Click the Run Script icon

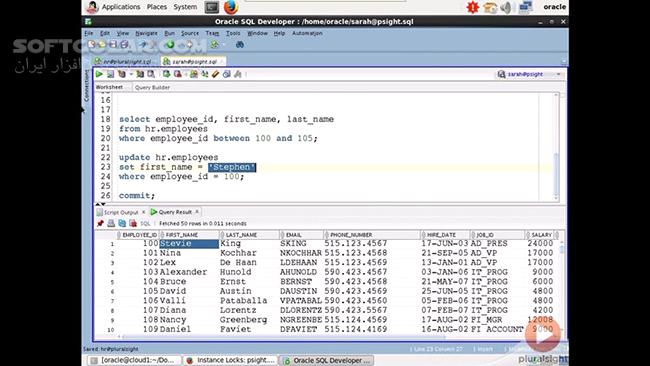pos(110,74)
